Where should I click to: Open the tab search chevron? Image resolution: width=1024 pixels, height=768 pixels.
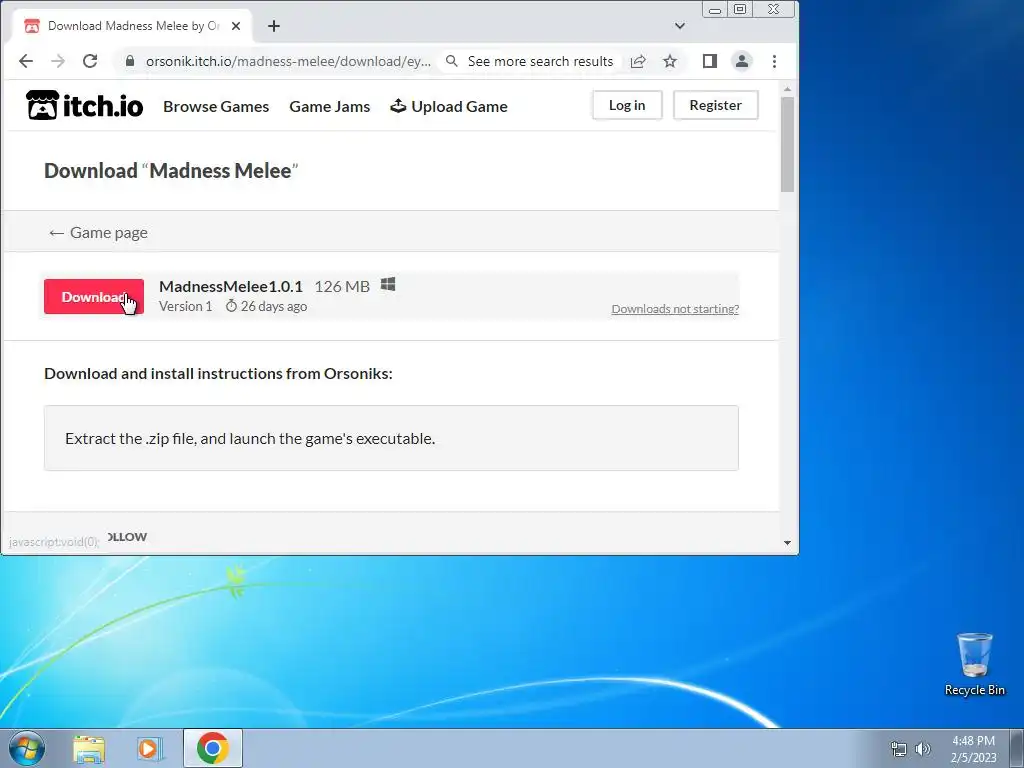point(680,26)
